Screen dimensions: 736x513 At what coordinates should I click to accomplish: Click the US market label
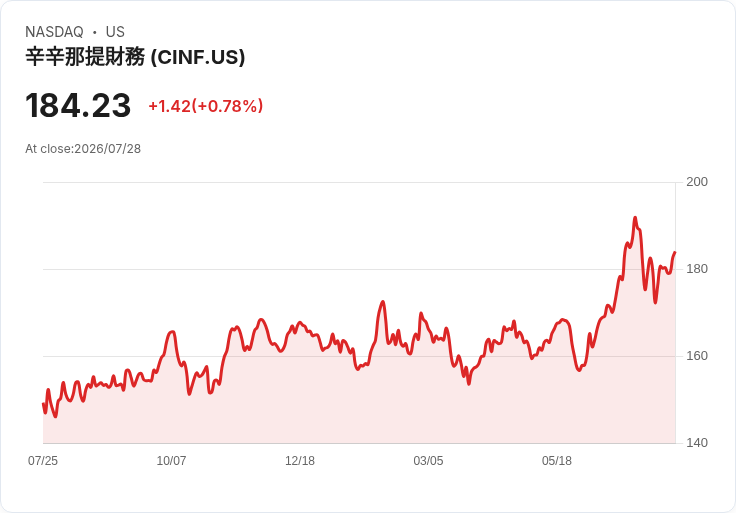(x=115, y=32)
